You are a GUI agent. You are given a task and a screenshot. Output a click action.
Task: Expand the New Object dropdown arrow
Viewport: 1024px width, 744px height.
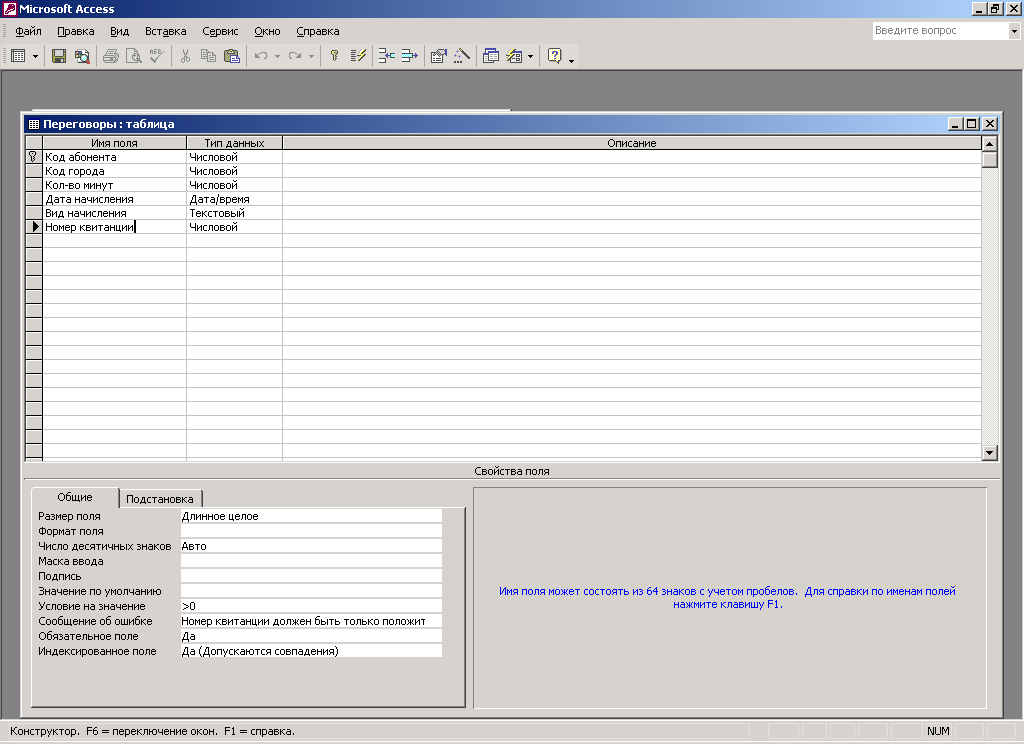click(531, 56)
